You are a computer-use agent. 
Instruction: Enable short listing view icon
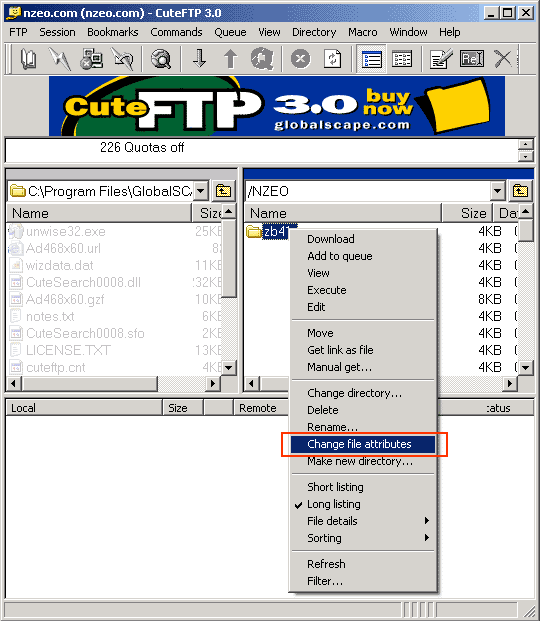(402, 59)
